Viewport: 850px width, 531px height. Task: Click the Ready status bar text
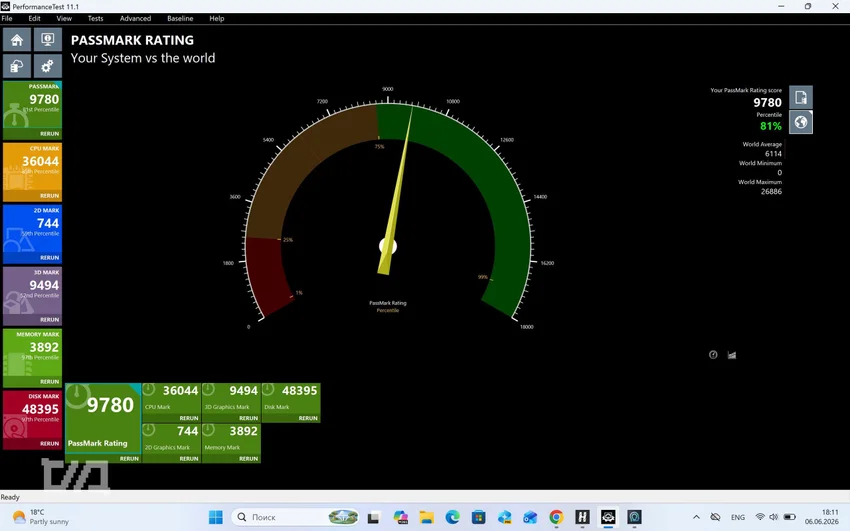pos(10,497)
